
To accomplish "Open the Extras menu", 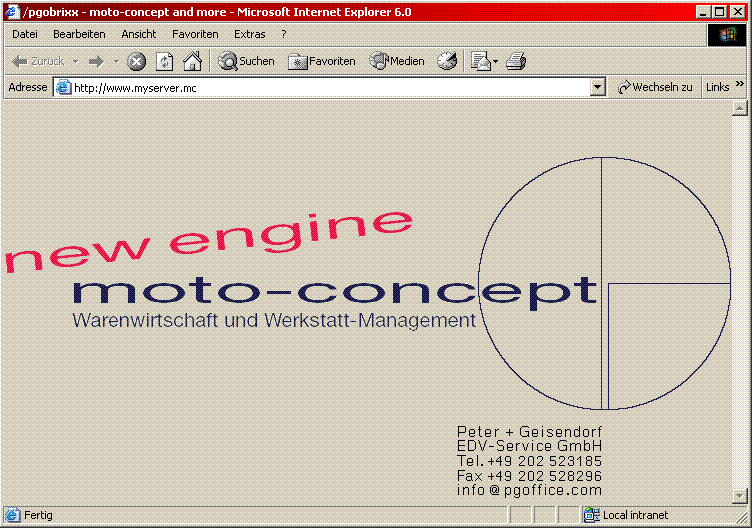I will pos(250,34).
